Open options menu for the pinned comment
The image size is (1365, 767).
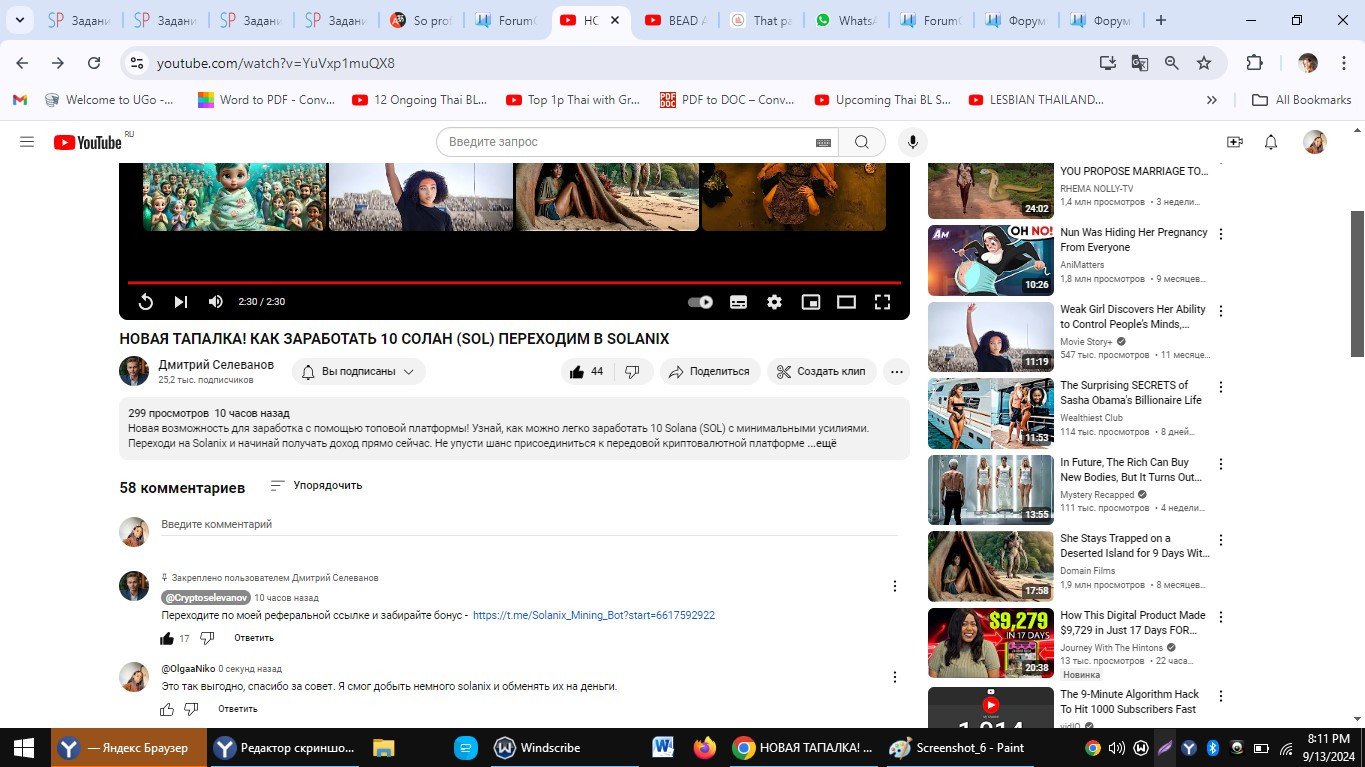pyautogui.click(x=895, y=586)
